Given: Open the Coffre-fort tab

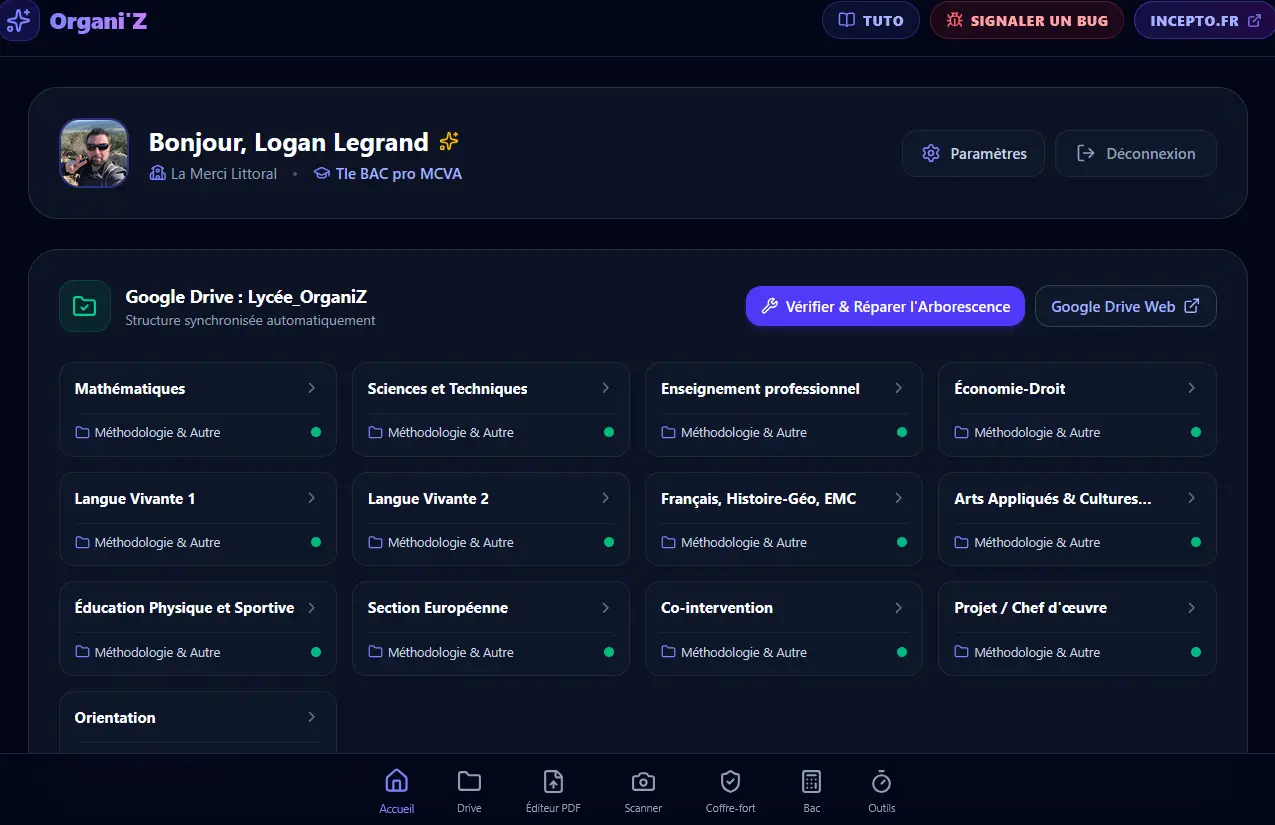Looking at the screenshot, I should click(730, 791).
